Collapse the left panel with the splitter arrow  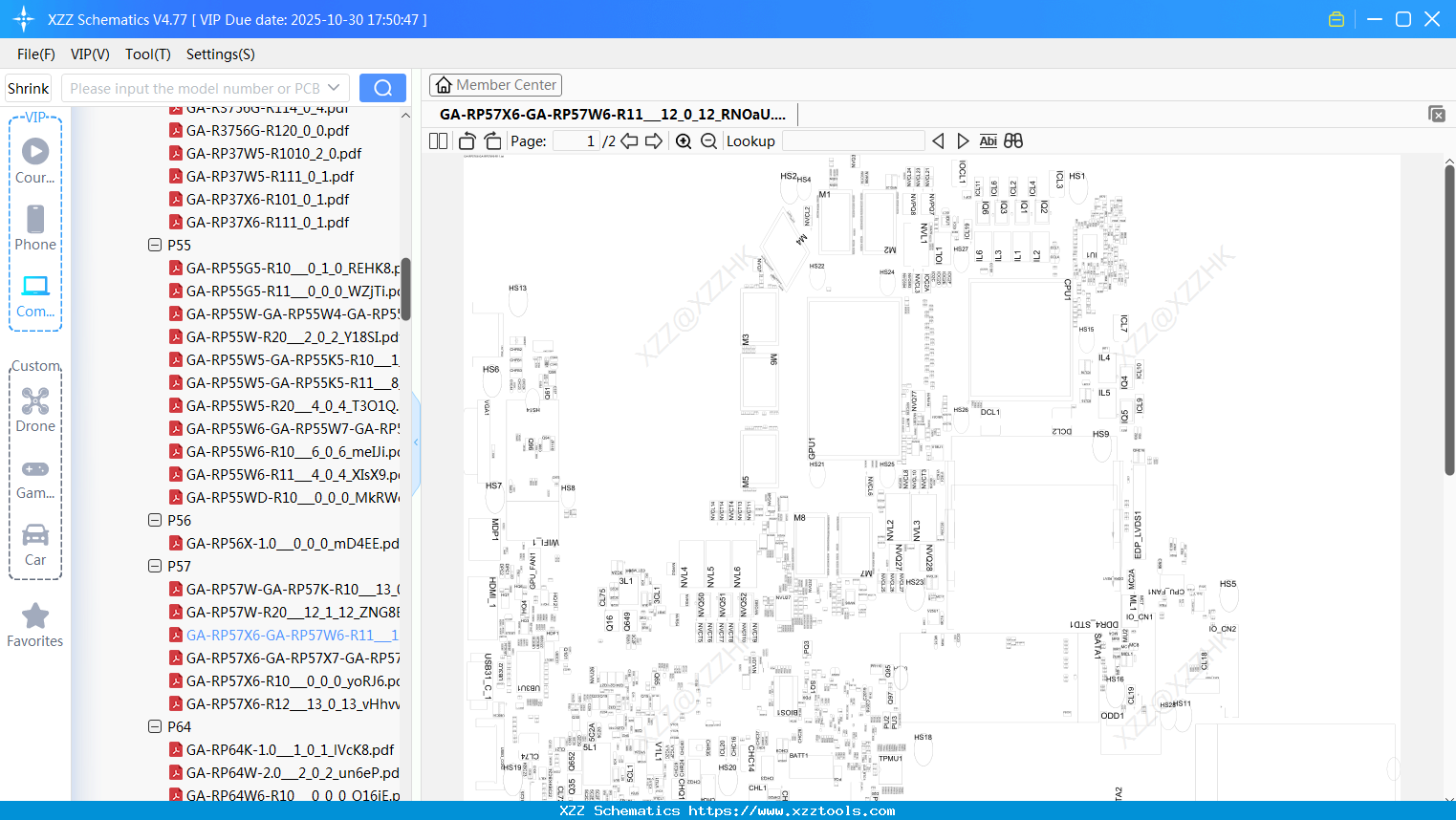416,442
